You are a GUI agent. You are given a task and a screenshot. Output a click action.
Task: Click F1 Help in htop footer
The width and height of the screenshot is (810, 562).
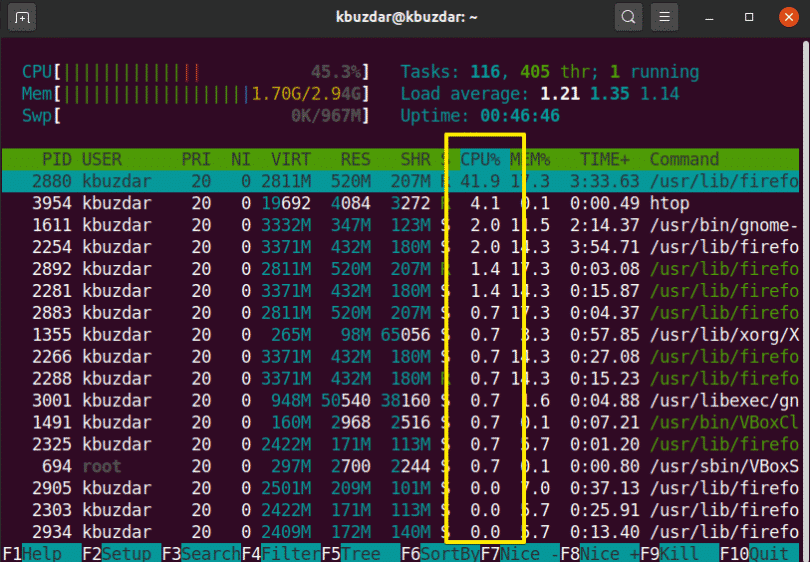pyautogui.click(x=42, y=553)
